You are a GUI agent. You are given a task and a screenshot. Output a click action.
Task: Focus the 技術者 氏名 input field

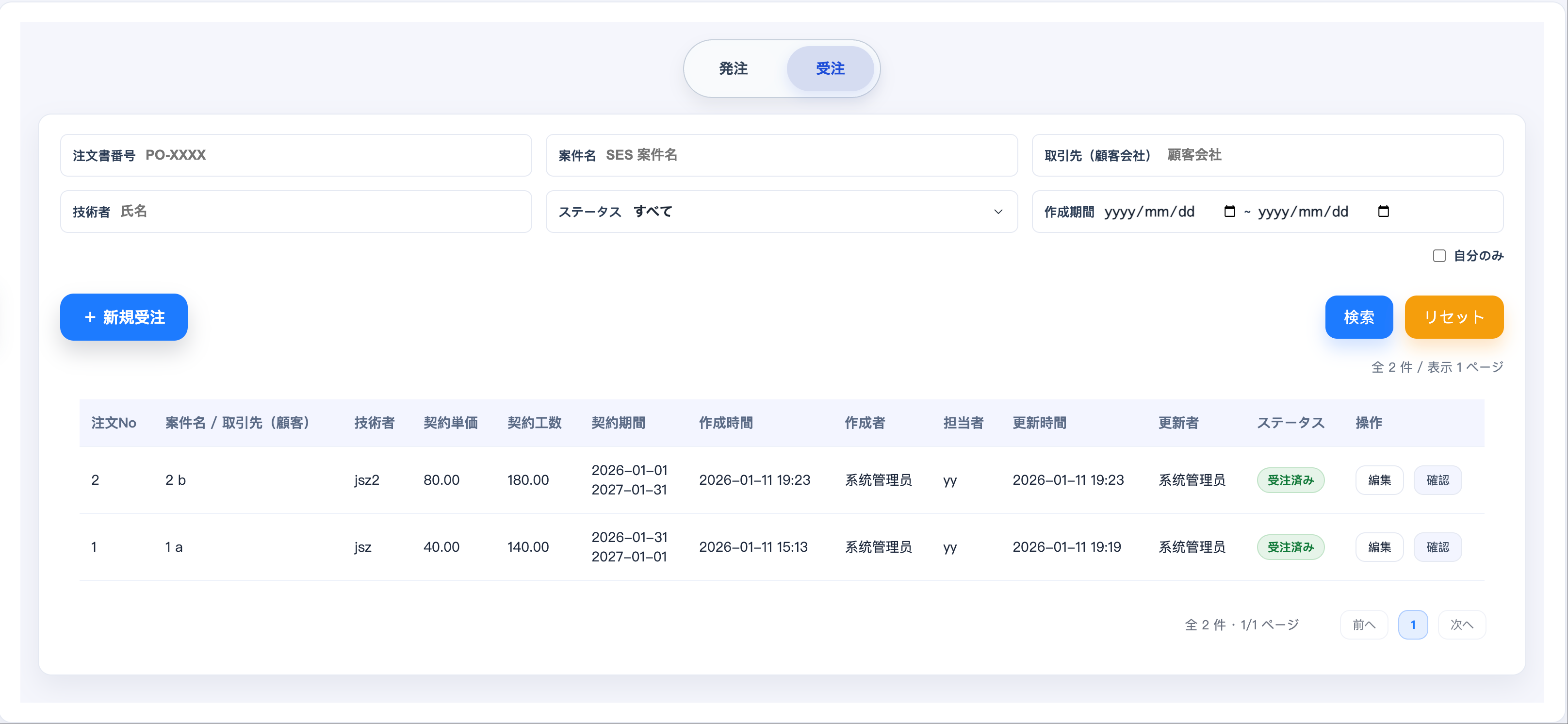296,212
